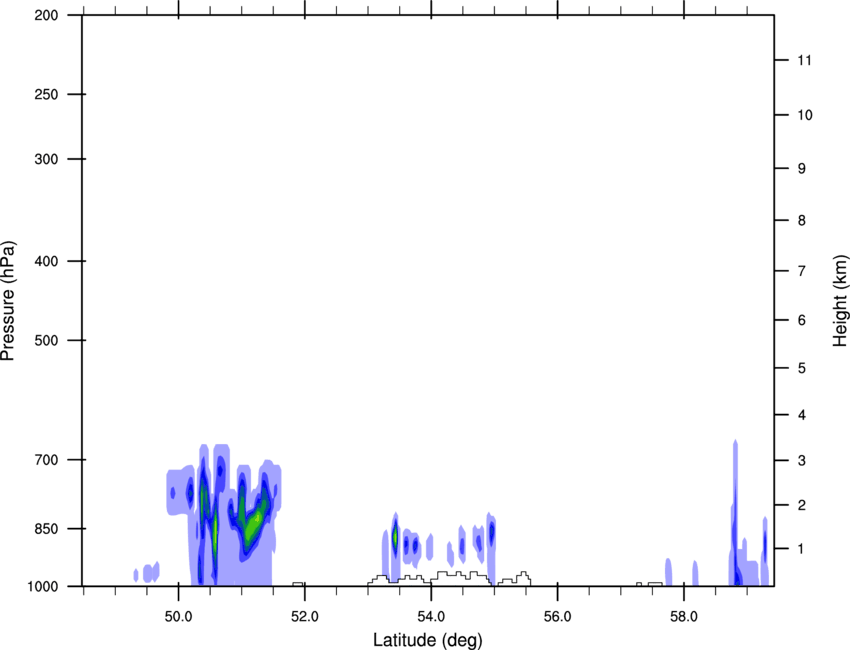Click the 10 km height label
The image size is (850, 650).
pos(805,115)
